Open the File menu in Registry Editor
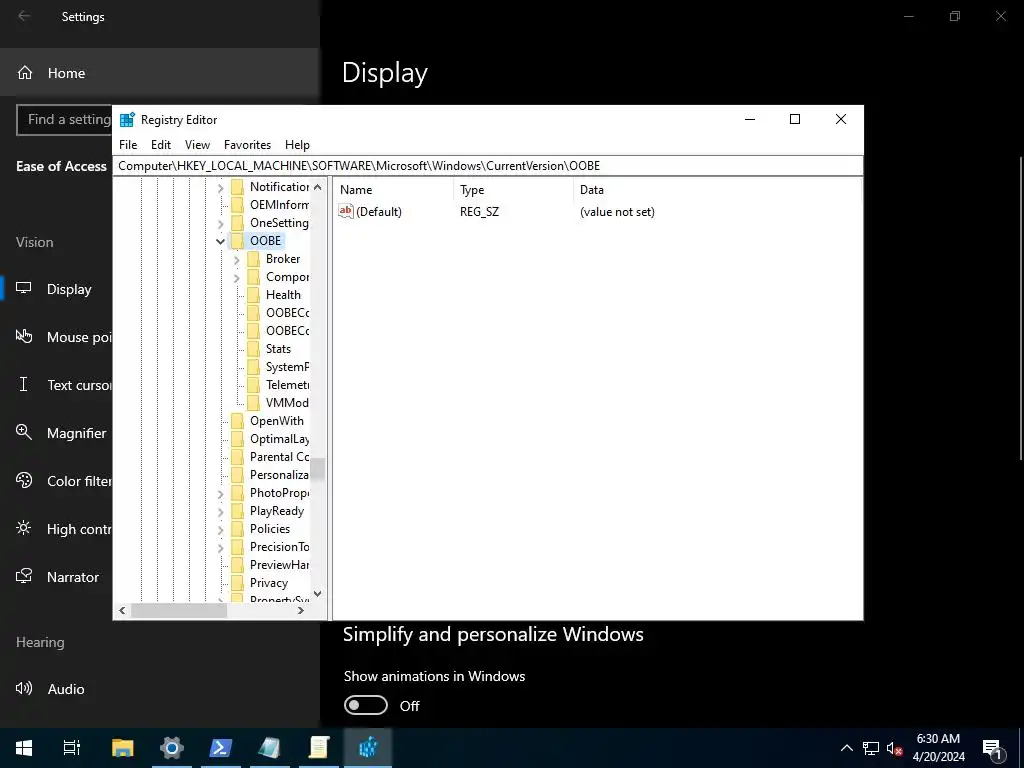Image resolution: width=1024 pixels, height=768 pixels. [128, 145]
